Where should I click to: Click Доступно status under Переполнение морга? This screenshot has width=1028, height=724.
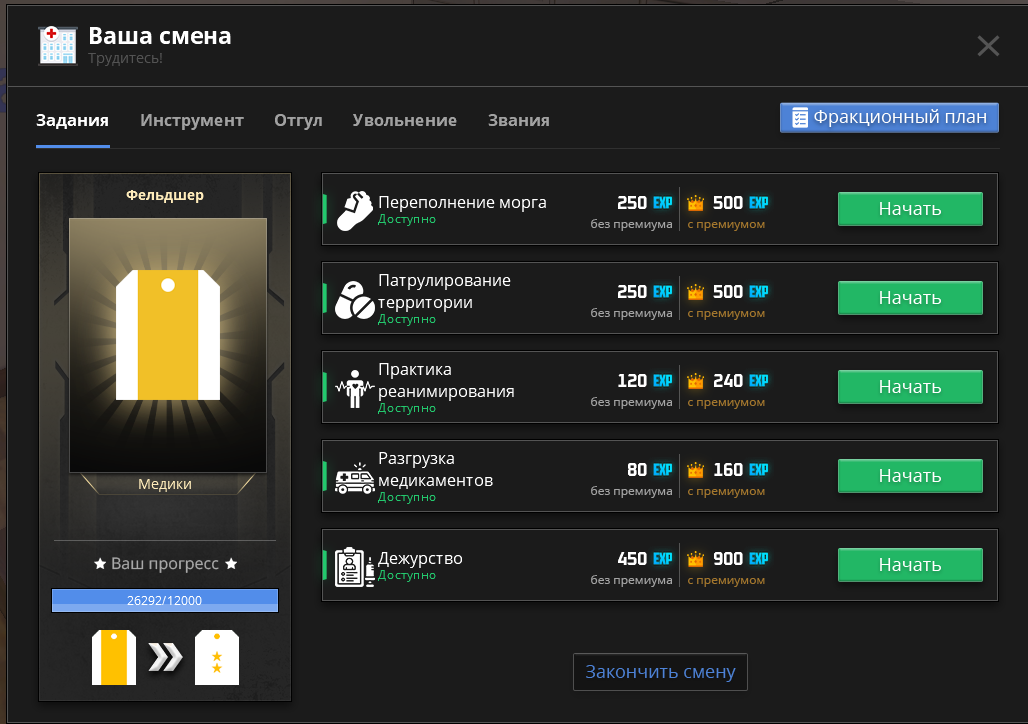tap(406, 219)
